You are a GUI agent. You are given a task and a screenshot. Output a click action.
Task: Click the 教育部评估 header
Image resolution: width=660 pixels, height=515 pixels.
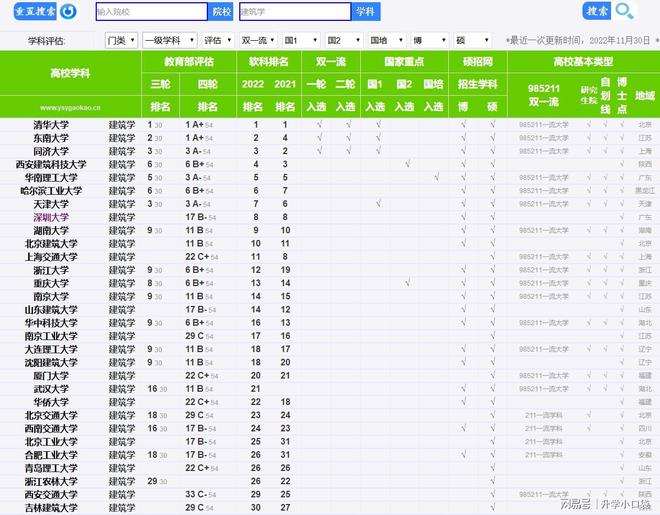click(x=189, y=62)
